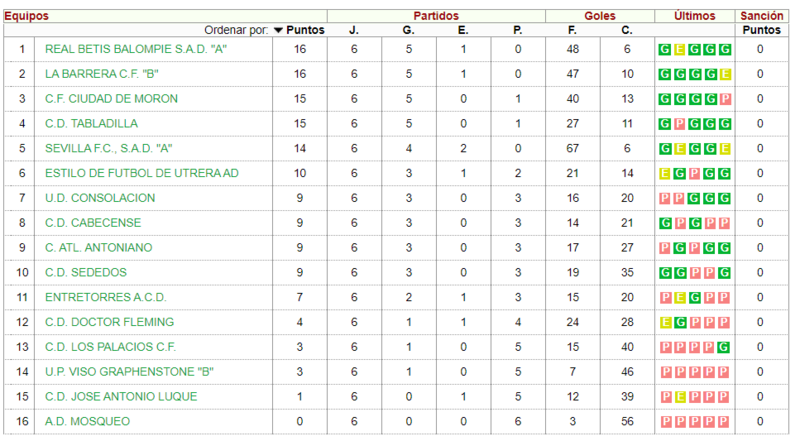Sort table by G. wins column header
The width and height of the screenshot is (800, 441).
tap(408, 30)
